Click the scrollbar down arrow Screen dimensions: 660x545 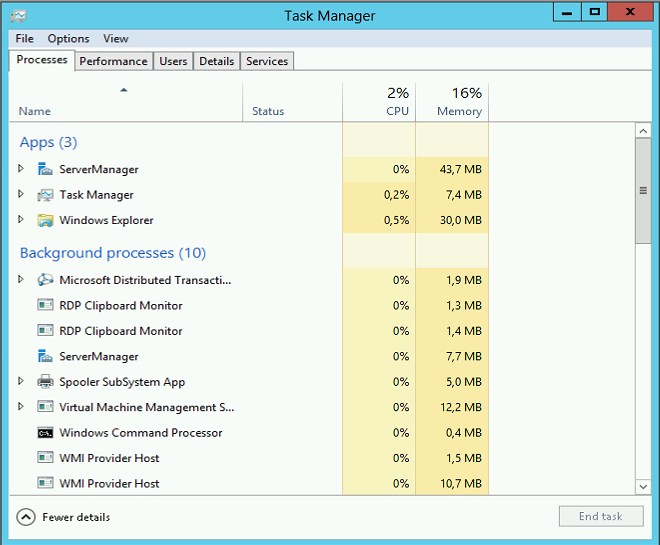pyautogui.click(x=643, y=487)
